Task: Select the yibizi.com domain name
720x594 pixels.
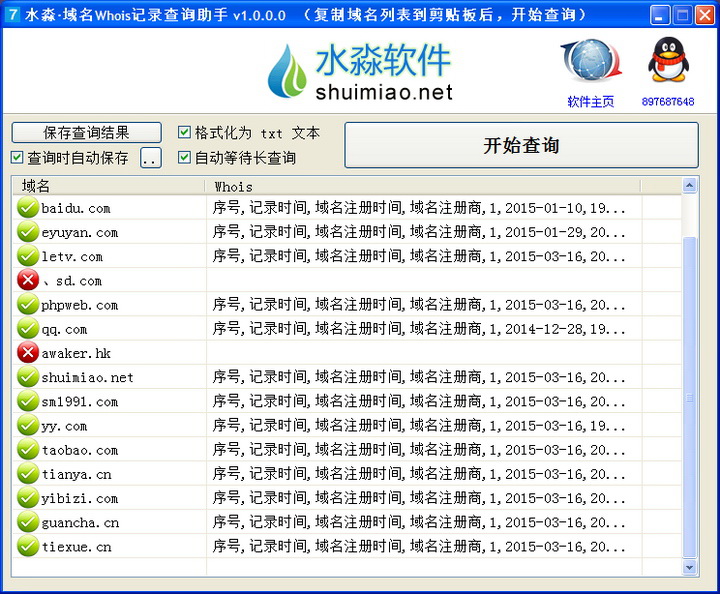Action: (79, 498)
